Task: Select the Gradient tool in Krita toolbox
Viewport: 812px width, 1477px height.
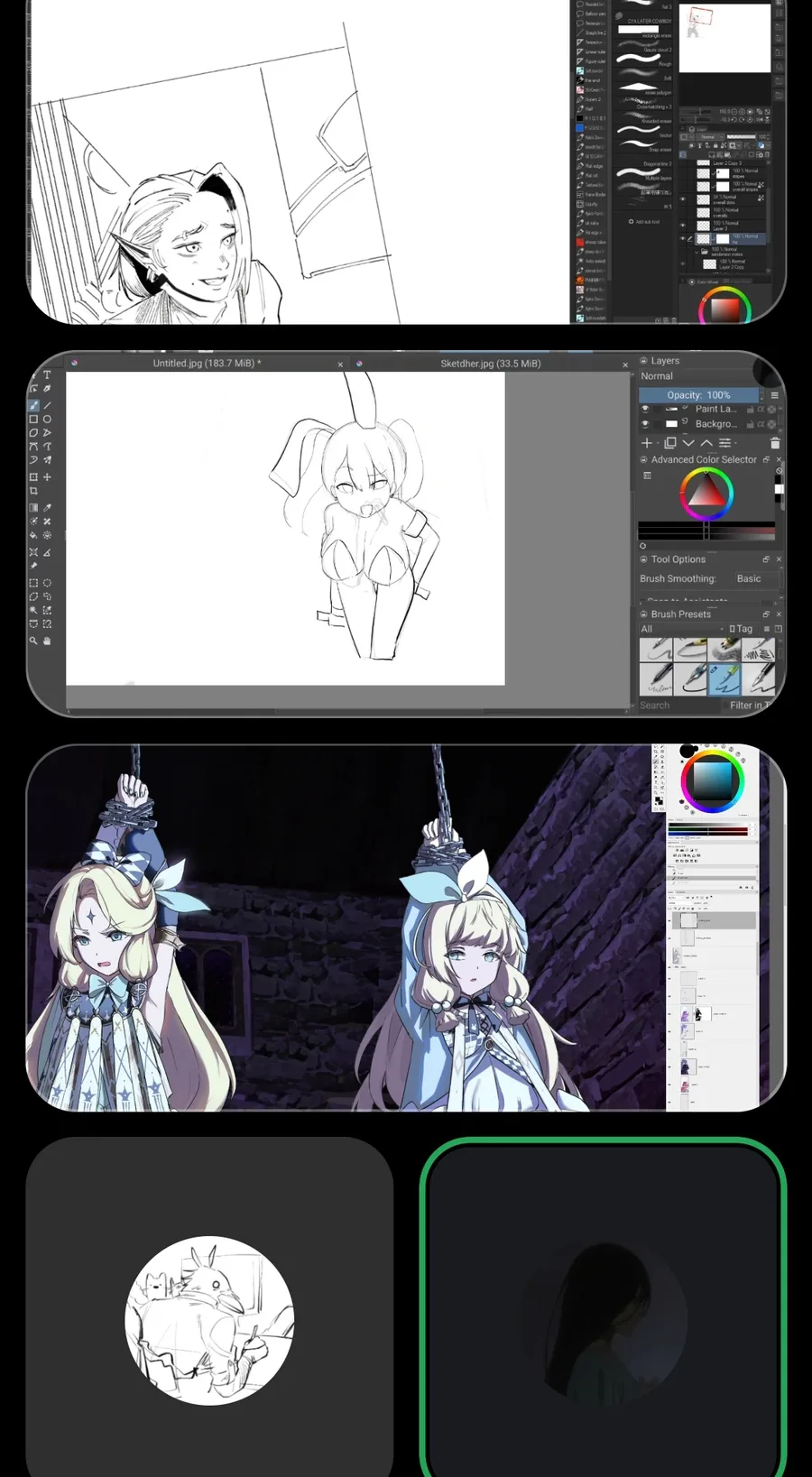Action: coord(33,508)
